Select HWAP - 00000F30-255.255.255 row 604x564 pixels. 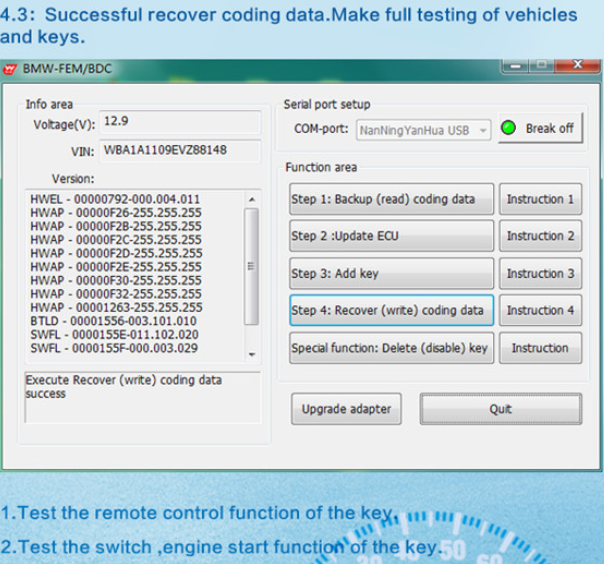point(116,280)
